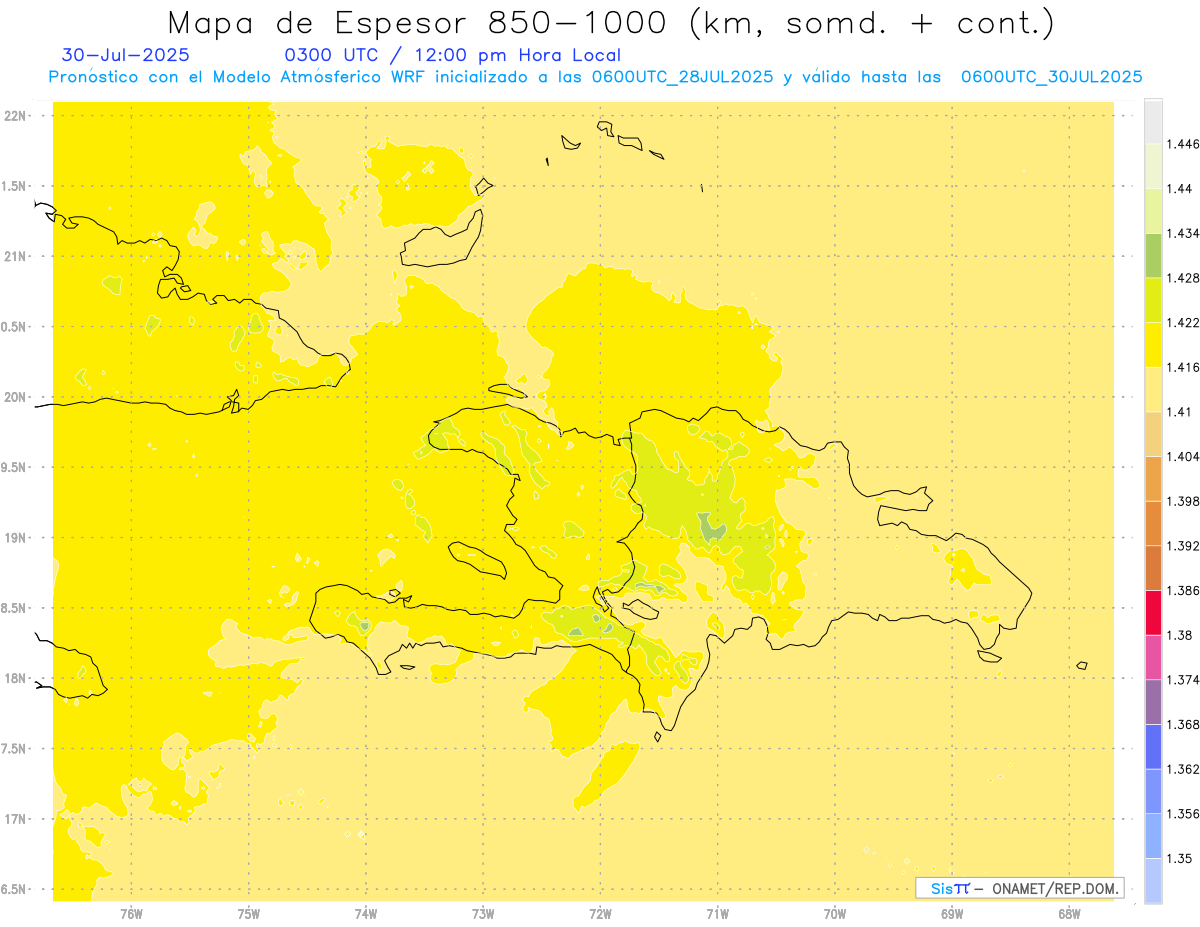Click the green 1.428–1.434 colorbar segment
The width and height of the screenshot is (1200, 927).
tap(1153, 255)
